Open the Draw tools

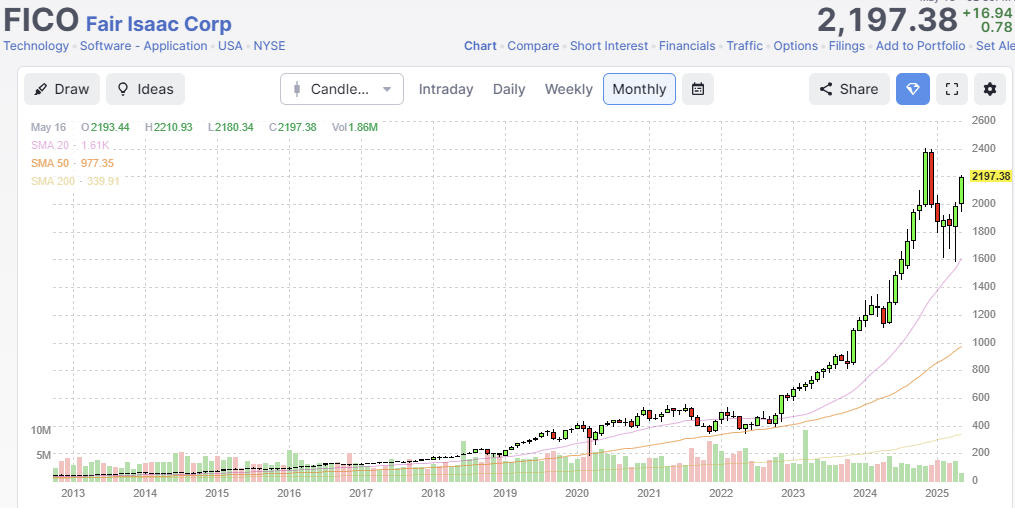click(x=61, y=89)
